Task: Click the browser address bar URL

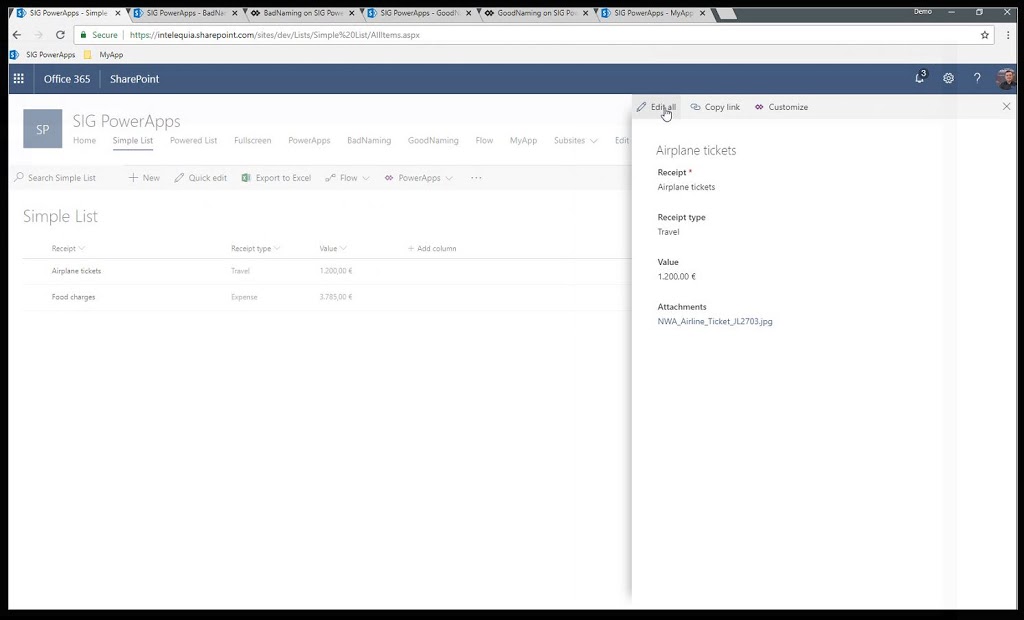Action: (x=274, y=35)
